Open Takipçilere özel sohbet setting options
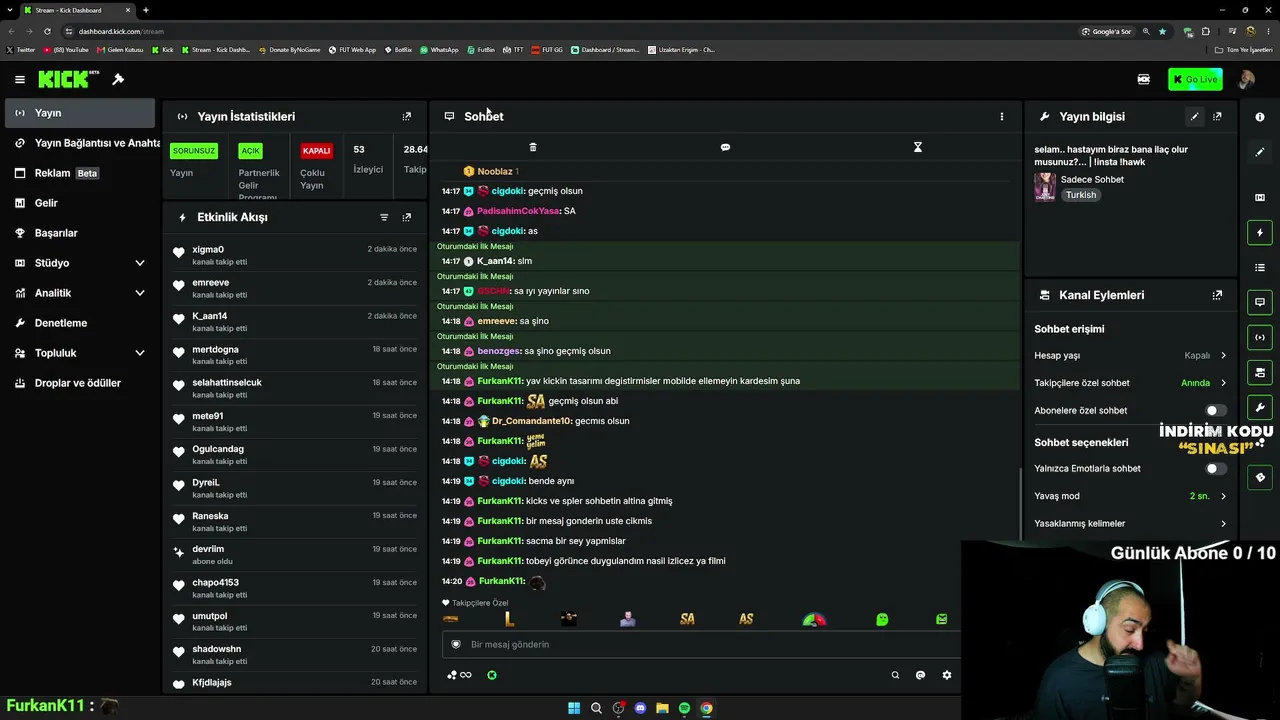Image resolution: width=1280 pixels, height=720 pixels. [x=1130, y=383]
